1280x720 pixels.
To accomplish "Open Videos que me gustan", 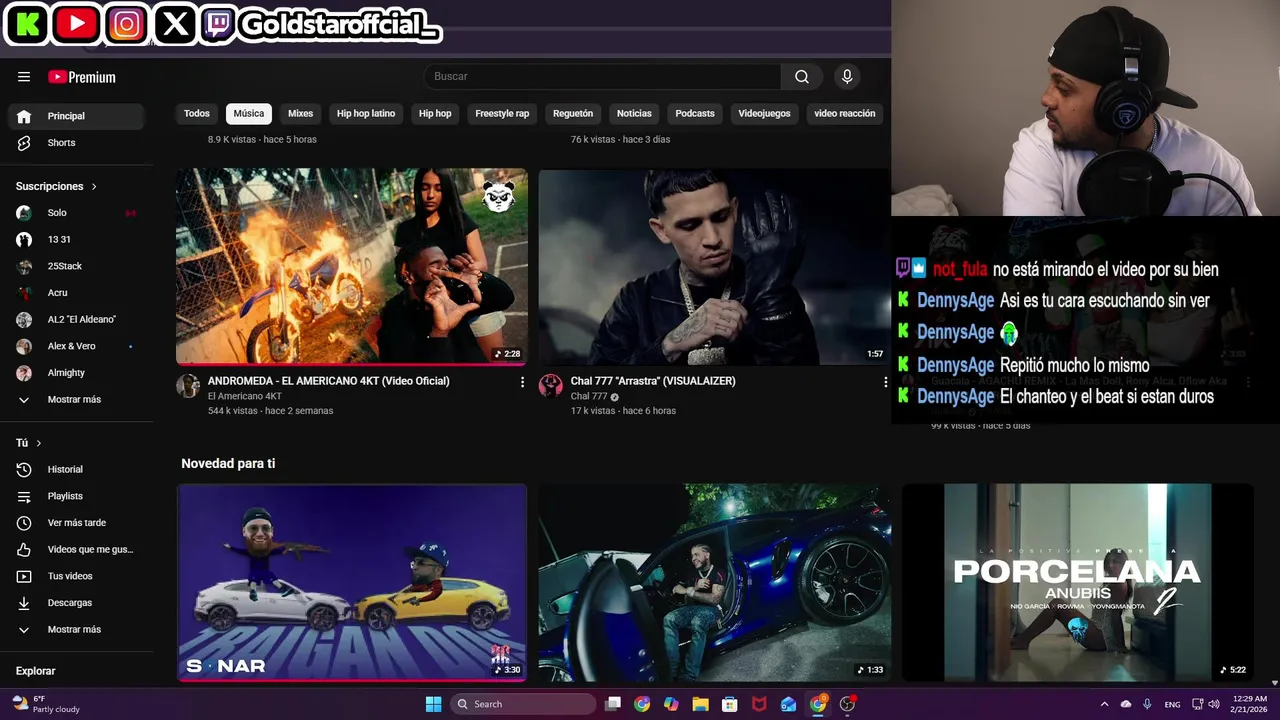I will pos(76,549).
